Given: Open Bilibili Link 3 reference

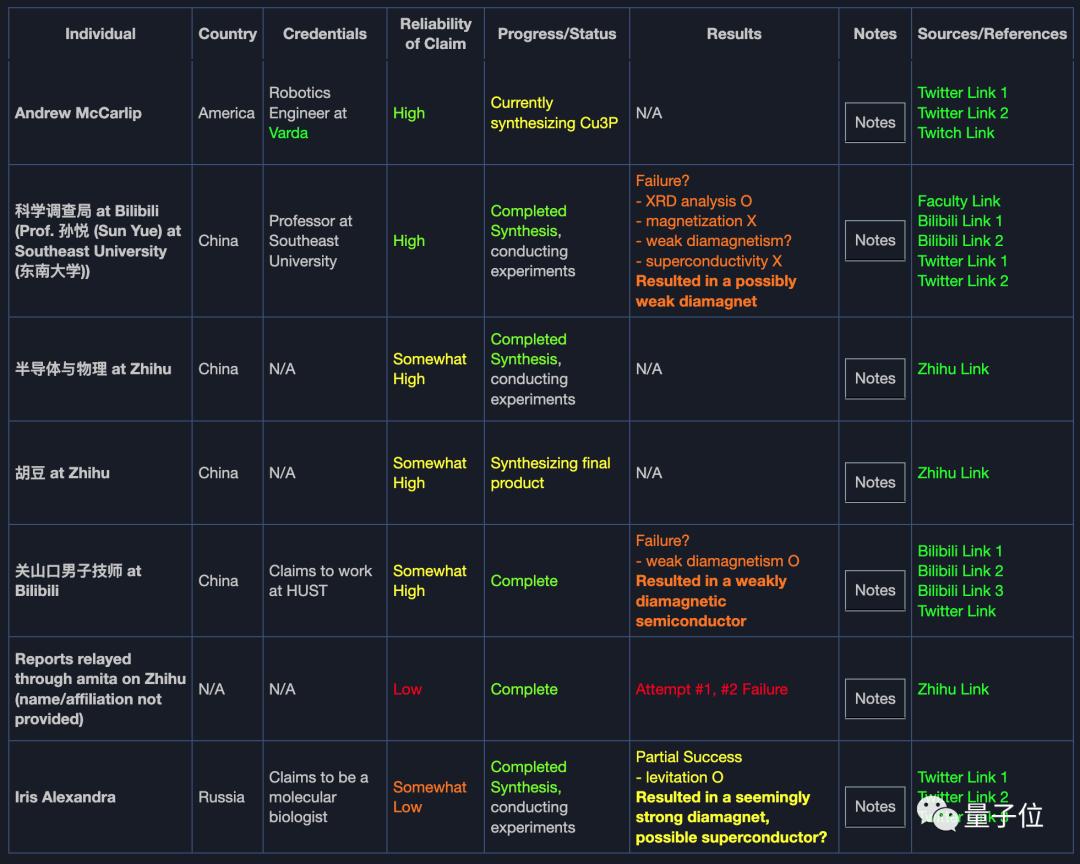Looking at the screenshot, I should 960,591.
